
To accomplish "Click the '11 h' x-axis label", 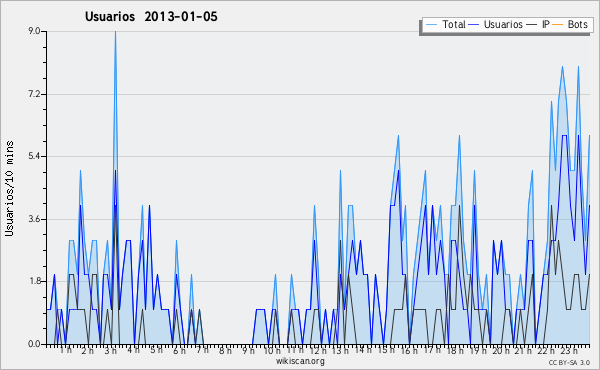I will click(295, 350).
